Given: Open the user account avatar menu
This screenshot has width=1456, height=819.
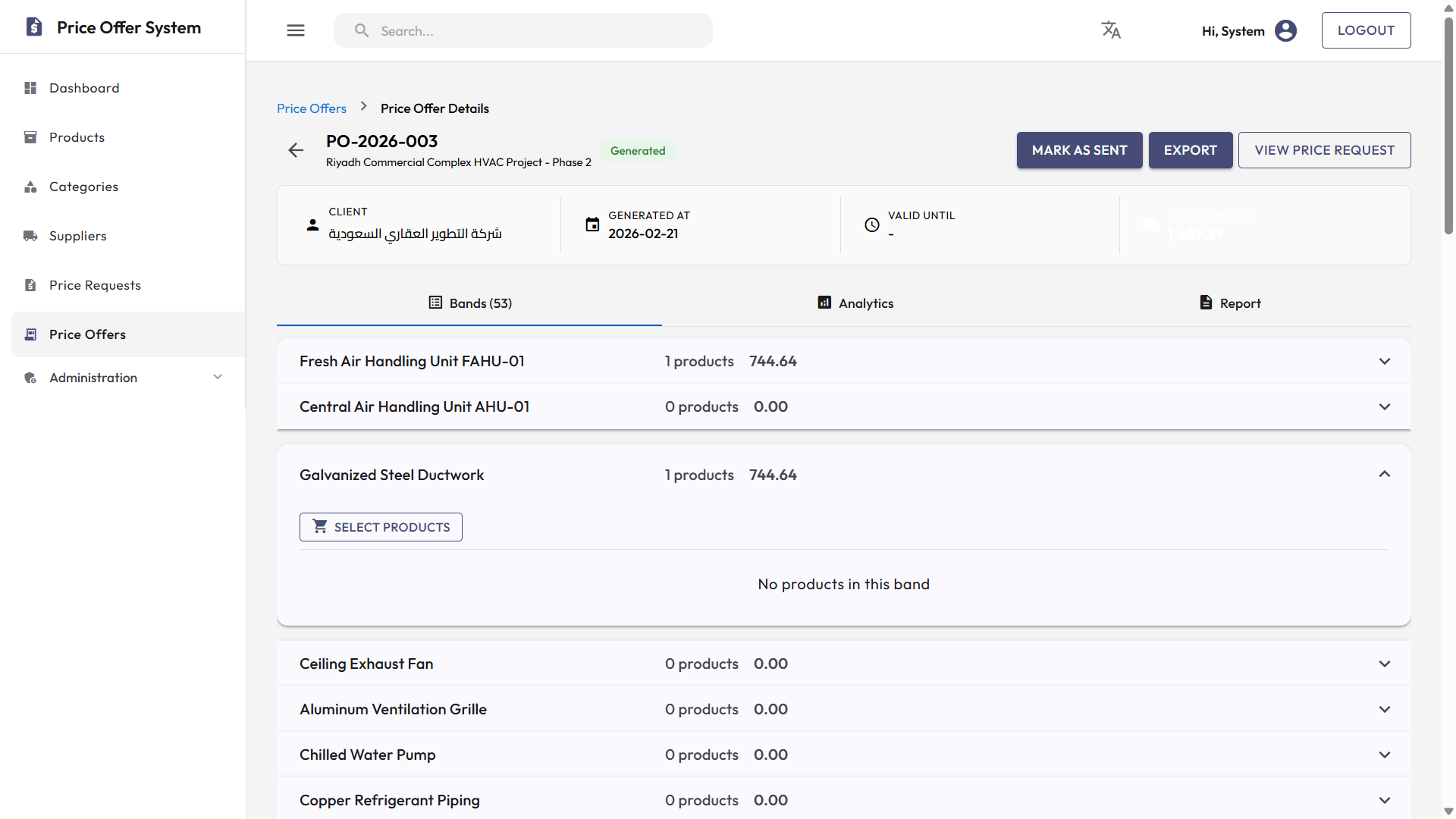Looking at the screenshot, I should point(1285,30).
